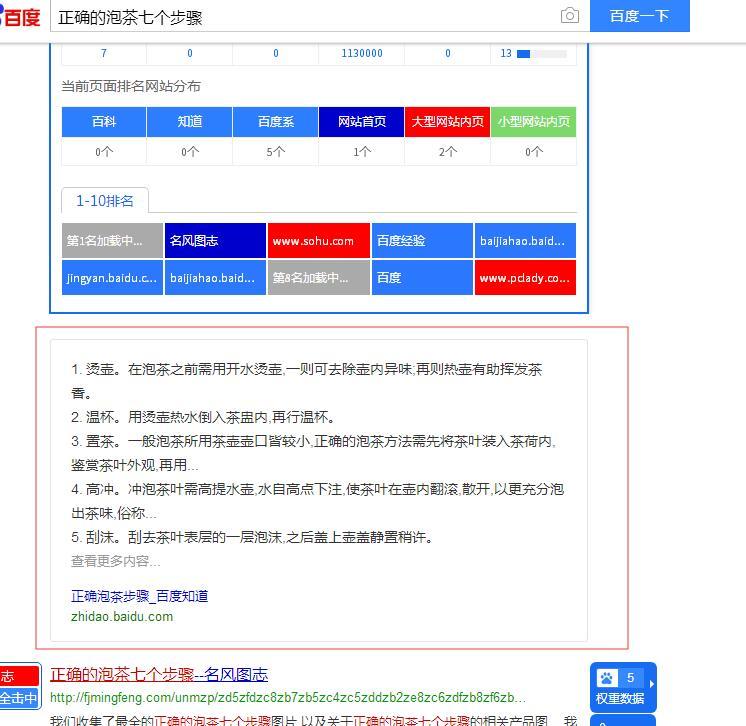Click the zhidao.baidu.com URL
Viewport: 746px width, 726px height.
click(122, 617)
